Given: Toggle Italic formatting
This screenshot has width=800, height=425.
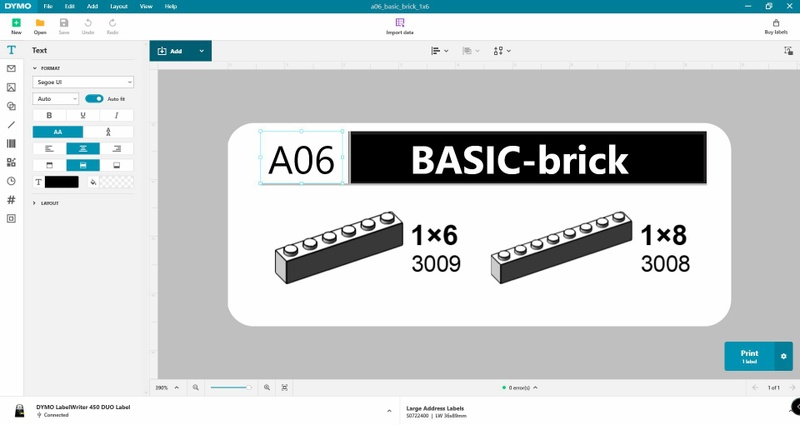Looking at the screenshot, I should 116,115.
